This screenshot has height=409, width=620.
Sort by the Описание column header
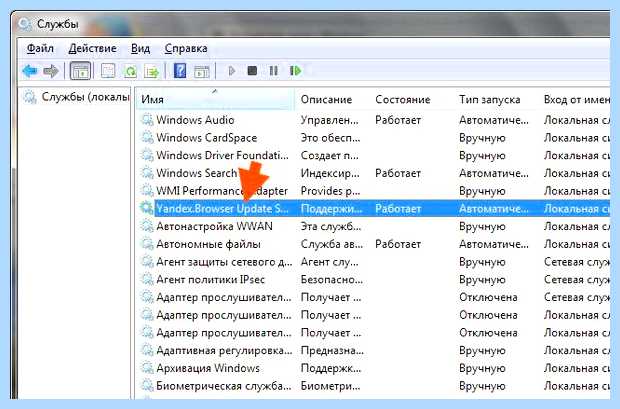[x=326, y=99]
